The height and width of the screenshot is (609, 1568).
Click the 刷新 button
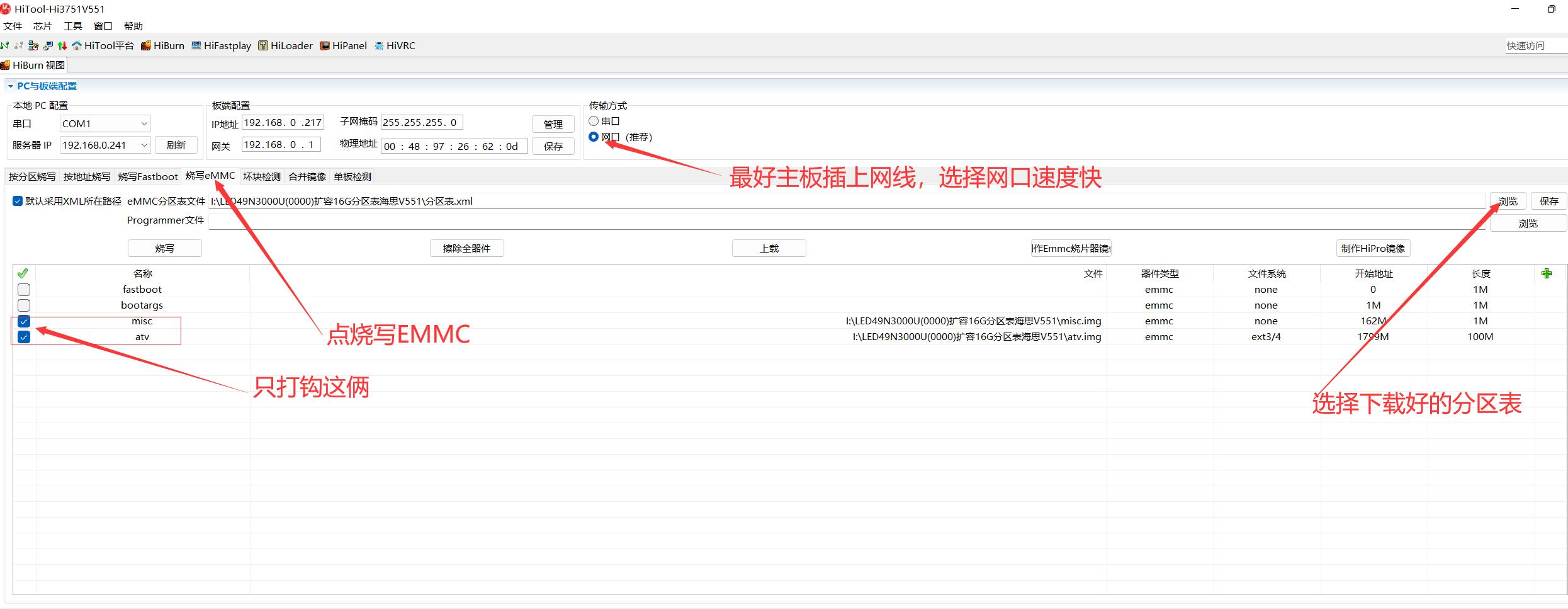[176, 145]
